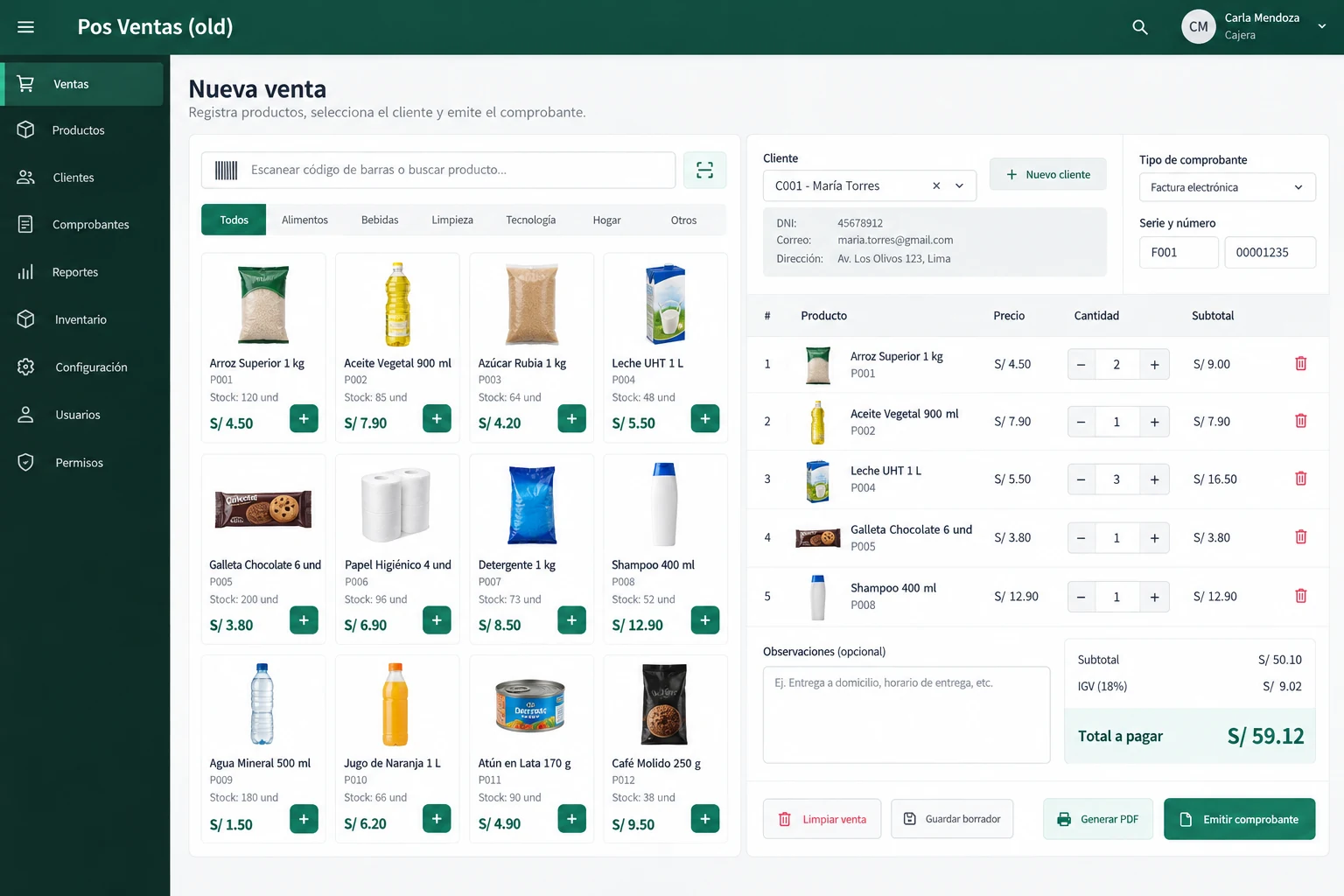Expand the client selection dropdown
The image size is (1344, 896).
point(960,185)
